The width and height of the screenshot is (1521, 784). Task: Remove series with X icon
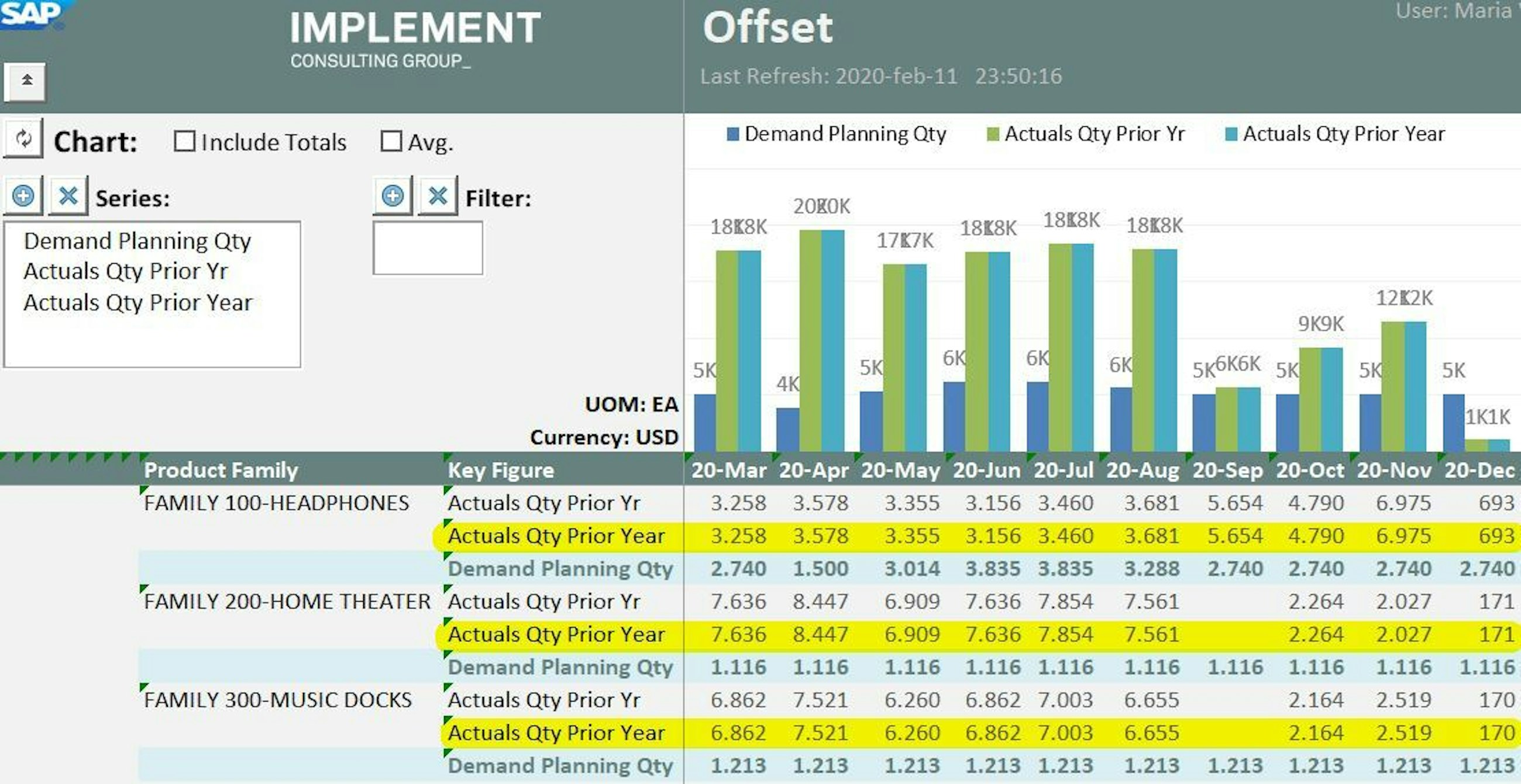click(68, 196)
